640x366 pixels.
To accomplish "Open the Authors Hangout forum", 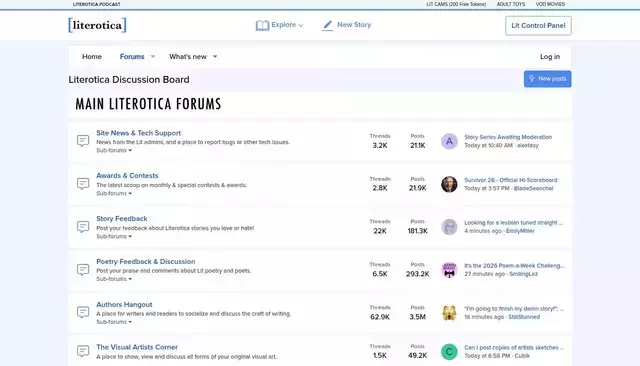I will point(124,304).
